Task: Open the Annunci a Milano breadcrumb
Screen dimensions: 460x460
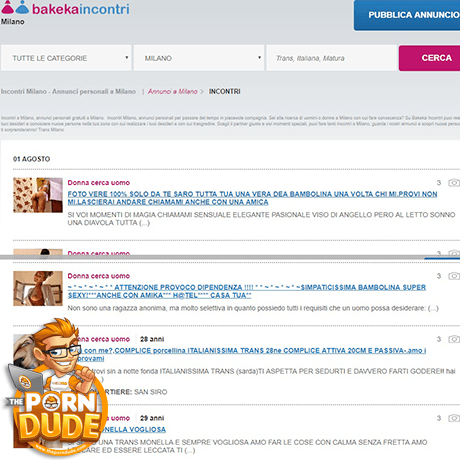Action: click(x=173, y=91)
